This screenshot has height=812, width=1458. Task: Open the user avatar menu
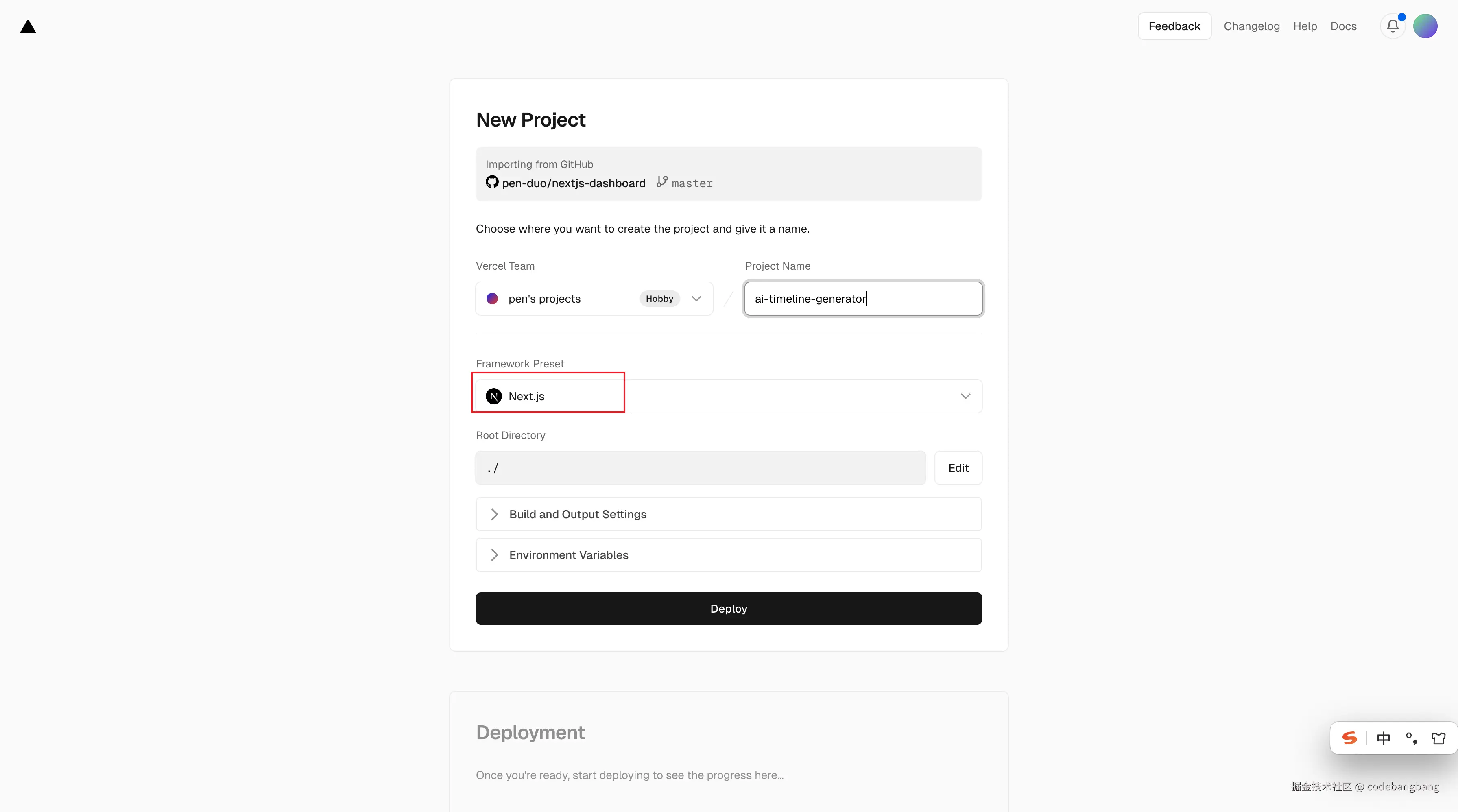point(1425,26)
